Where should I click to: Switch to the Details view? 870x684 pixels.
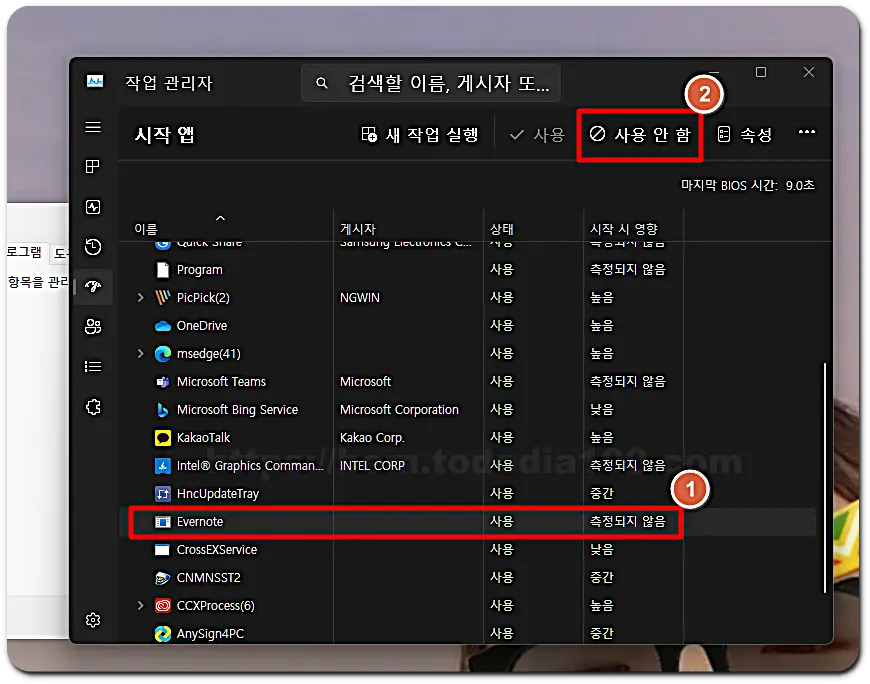[x=93, y=366]
